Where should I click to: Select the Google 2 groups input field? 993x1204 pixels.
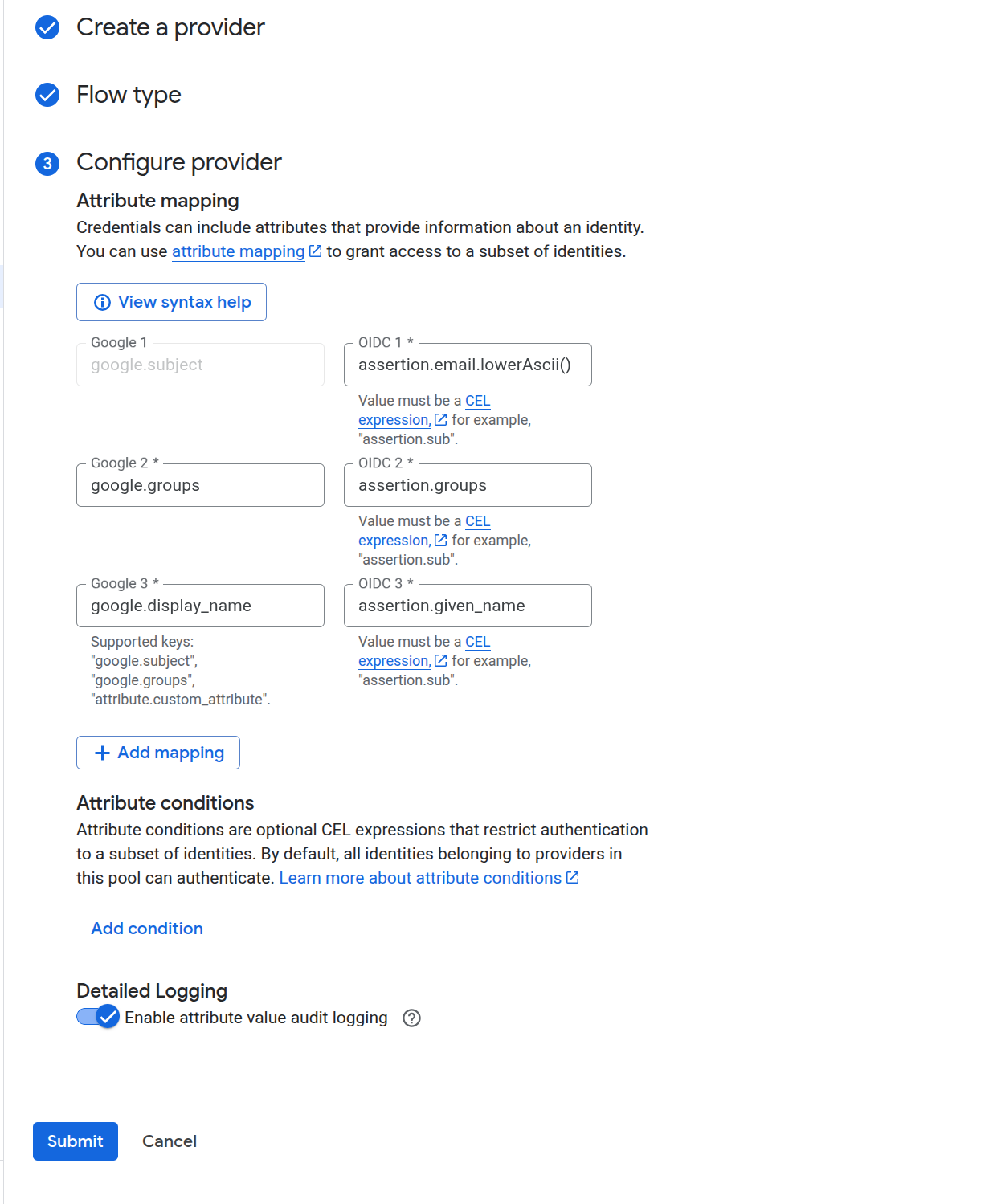pyautogui.click(x=199, y=484)
